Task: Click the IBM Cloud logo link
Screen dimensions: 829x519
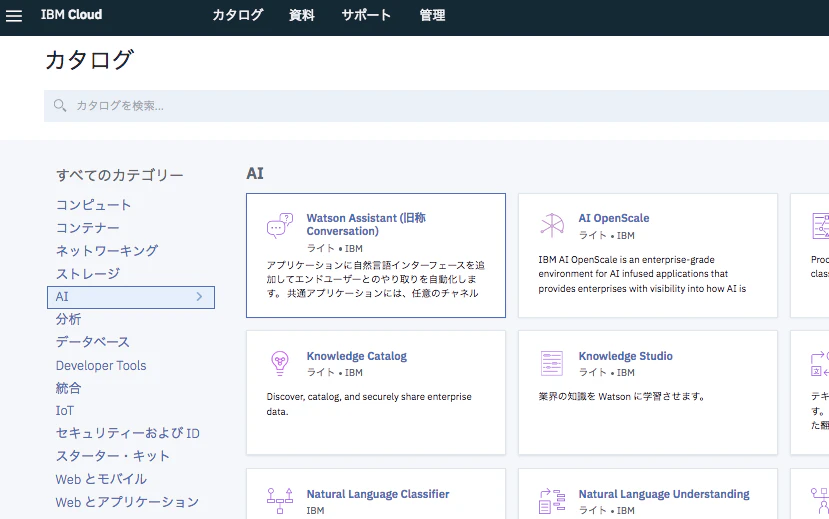Action: coord(71,15)
